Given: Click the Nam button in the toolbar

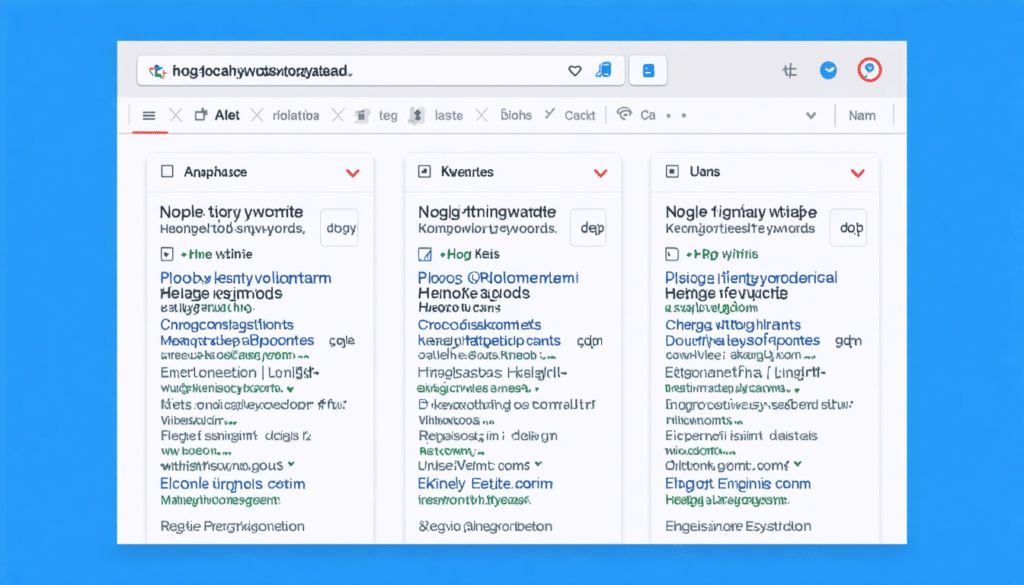Looking at the screenshot, I should tap(862, 116).
